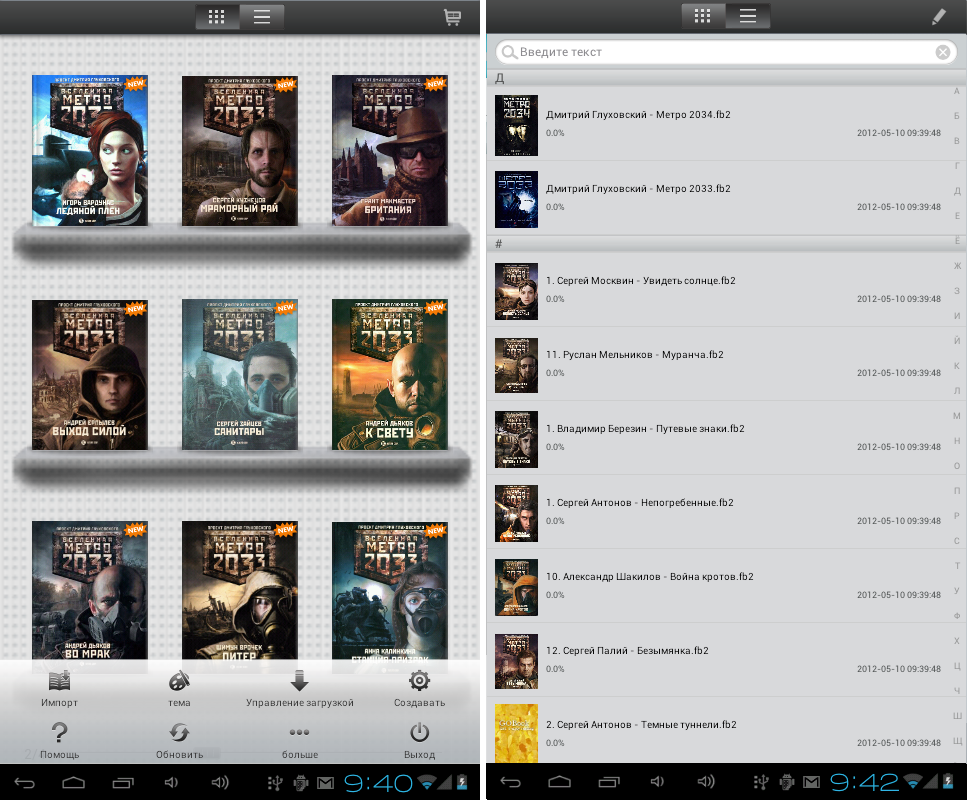Tap volume down in right navigation bar
This screenshot has height=800, width=967.
click(657, 782)
